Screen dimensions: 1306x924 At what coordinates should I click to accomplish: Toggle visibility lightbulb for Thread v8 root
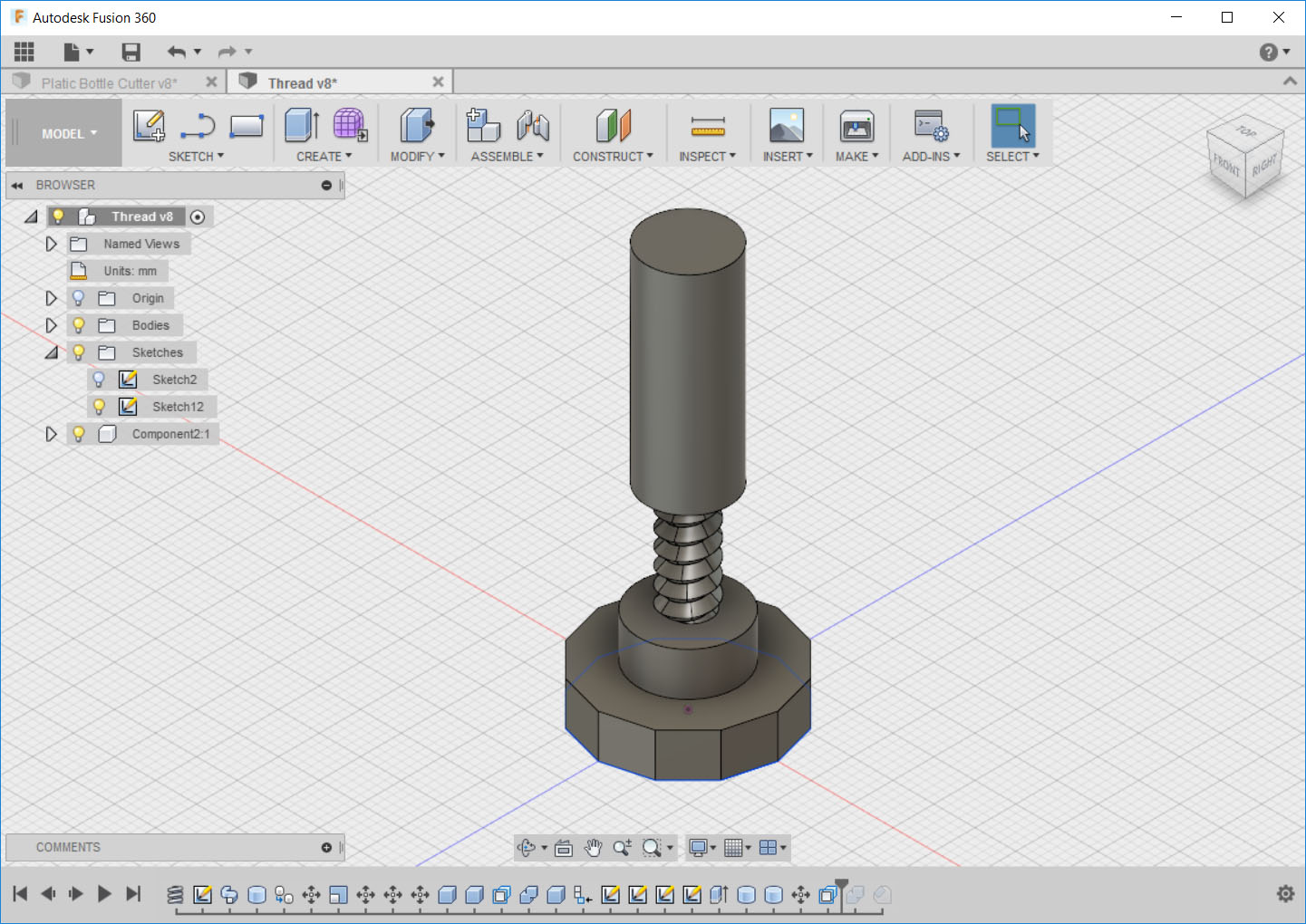58,217
